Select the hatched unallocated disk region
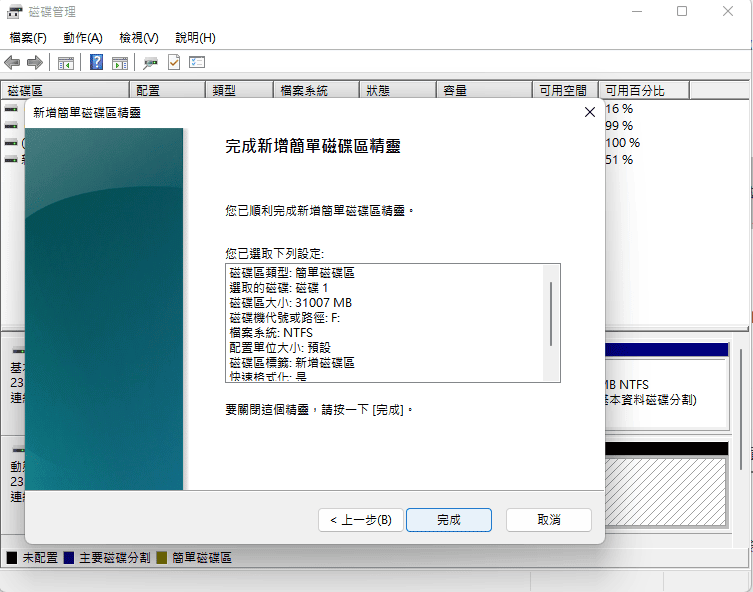The width and height of the screenshot is (753, 592). tap(667, 491)
